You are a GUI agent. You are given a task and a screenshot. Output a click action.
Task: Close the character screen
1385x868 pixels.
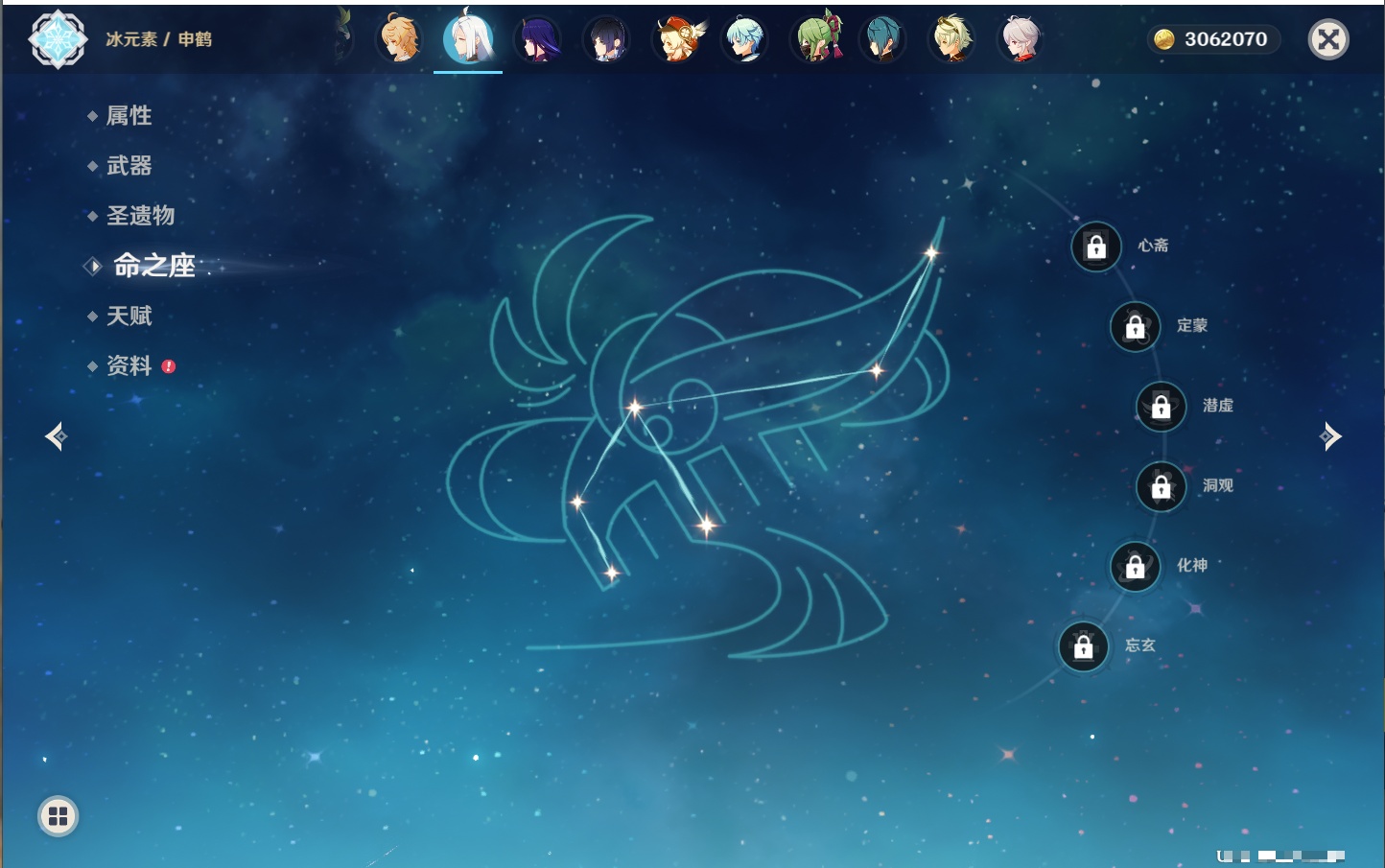(1328, 39)
